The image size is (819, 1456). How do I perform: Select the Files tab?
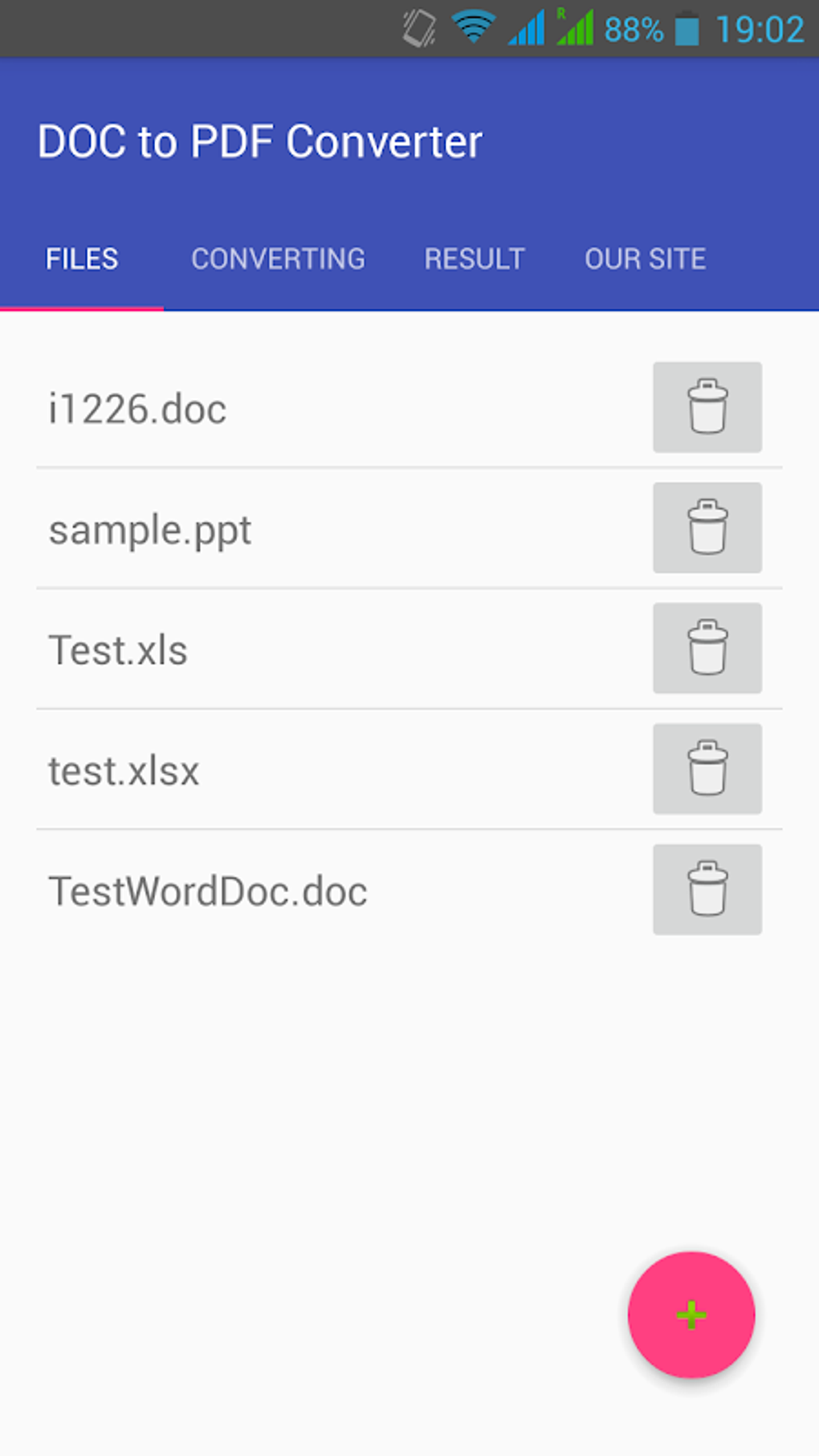82,259
